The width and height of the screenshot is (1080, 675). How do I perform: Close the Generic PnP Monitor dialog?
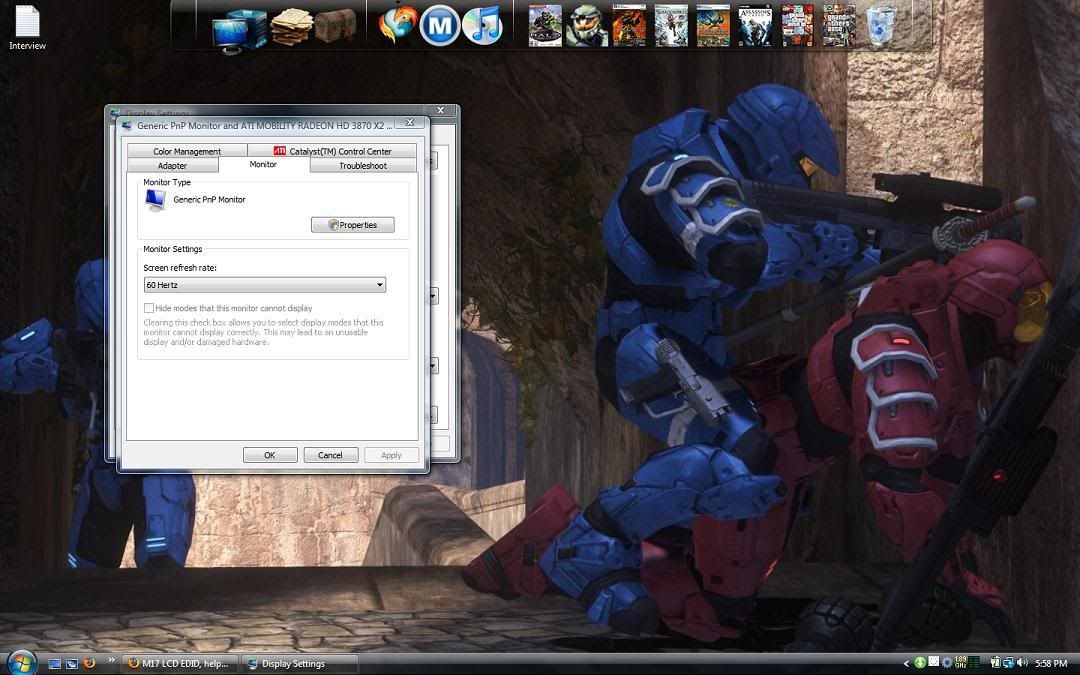point(410,123)
